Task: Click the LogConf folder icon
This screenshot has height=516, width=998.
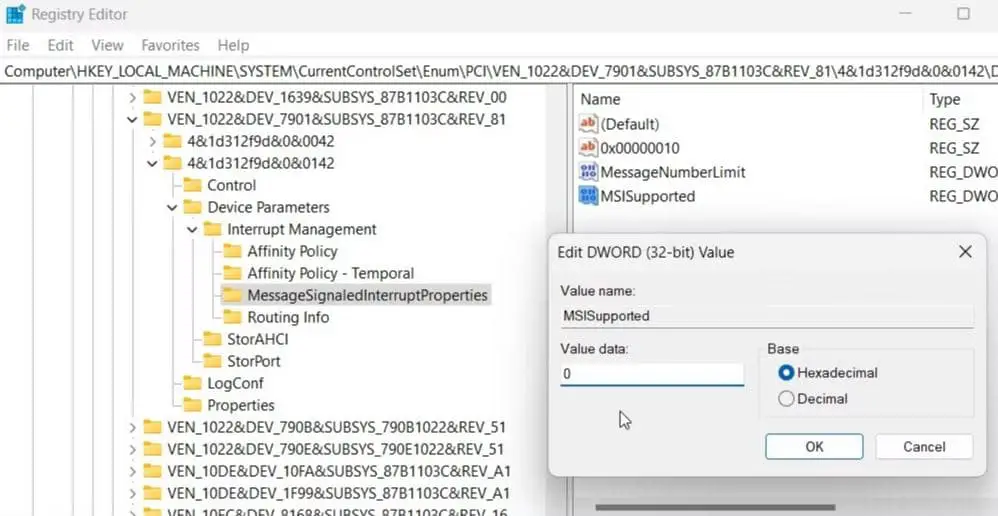Action: (x=192, y=383)
